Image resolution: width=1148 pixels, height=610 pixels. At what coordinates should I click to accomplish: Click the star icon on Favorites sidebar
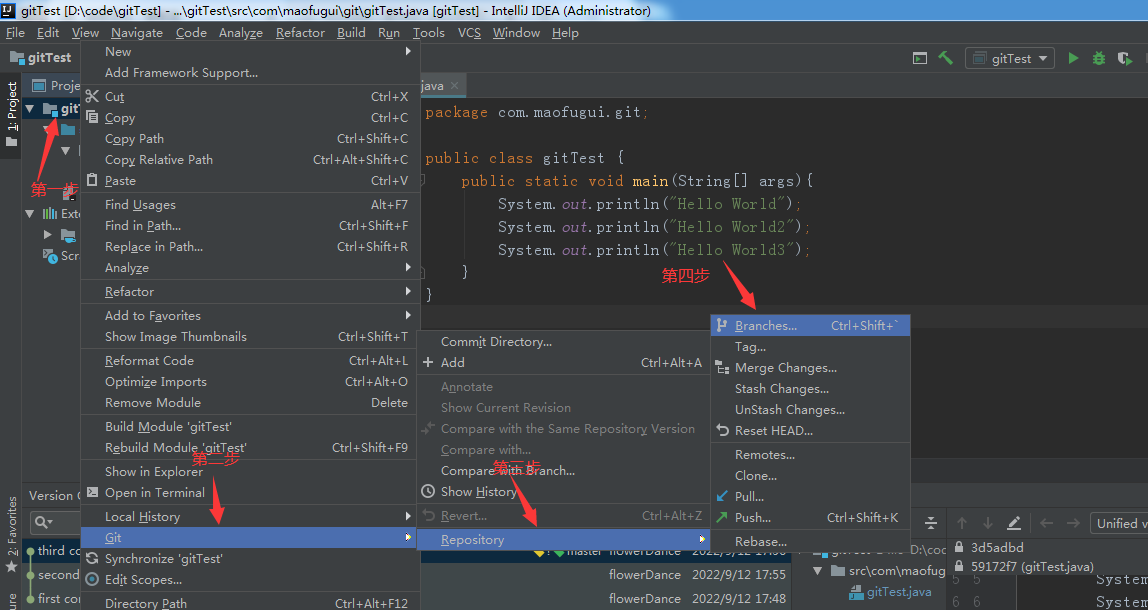pyautogui.click(x=11, y=566)
